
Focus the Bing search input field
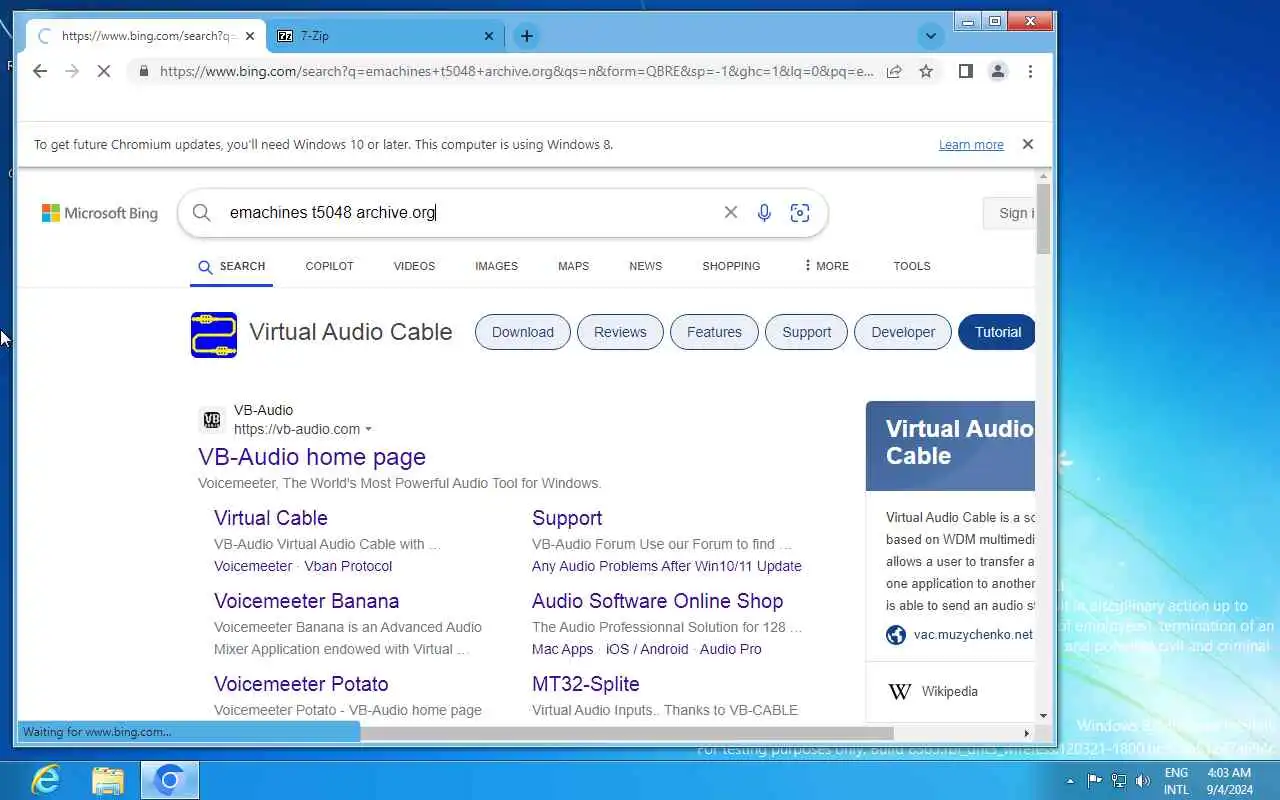pos(470,212)
